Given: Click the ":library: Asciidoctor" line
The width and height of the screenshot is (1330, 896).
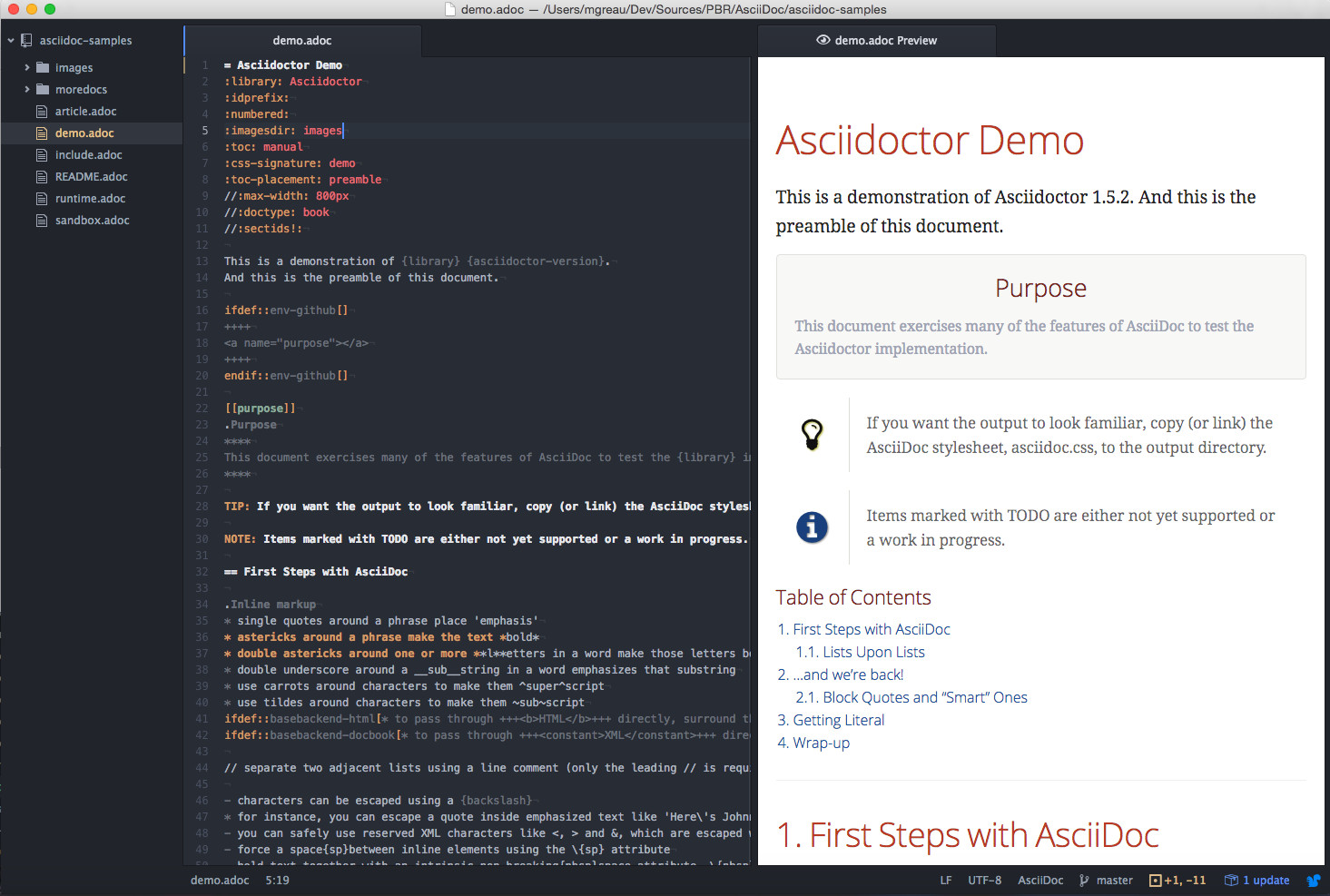Looking at the screenshot, I should click(292, 82).
